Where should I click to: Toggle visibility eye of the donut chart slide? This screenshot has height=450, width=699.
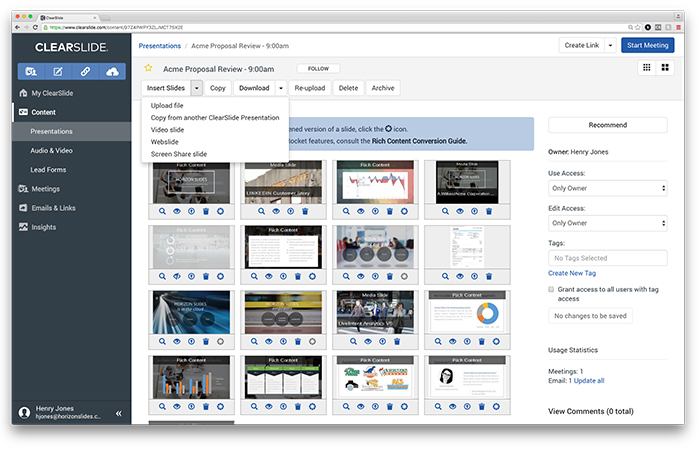click(x=452, y=342)
